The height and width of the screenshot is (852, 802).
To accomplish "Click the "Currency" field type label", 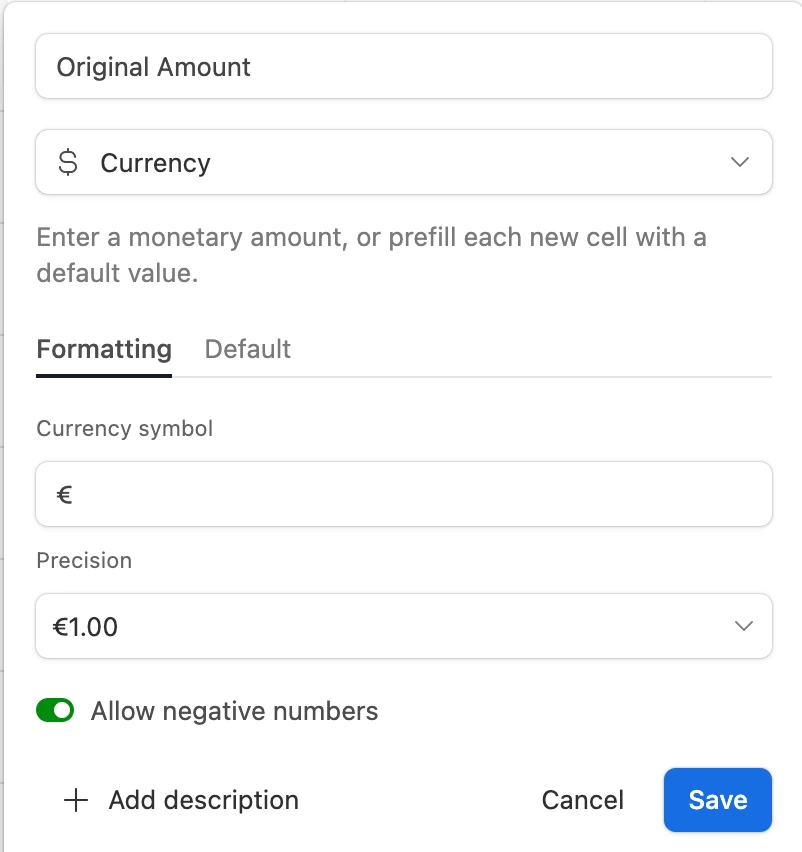I will [155, 163].
